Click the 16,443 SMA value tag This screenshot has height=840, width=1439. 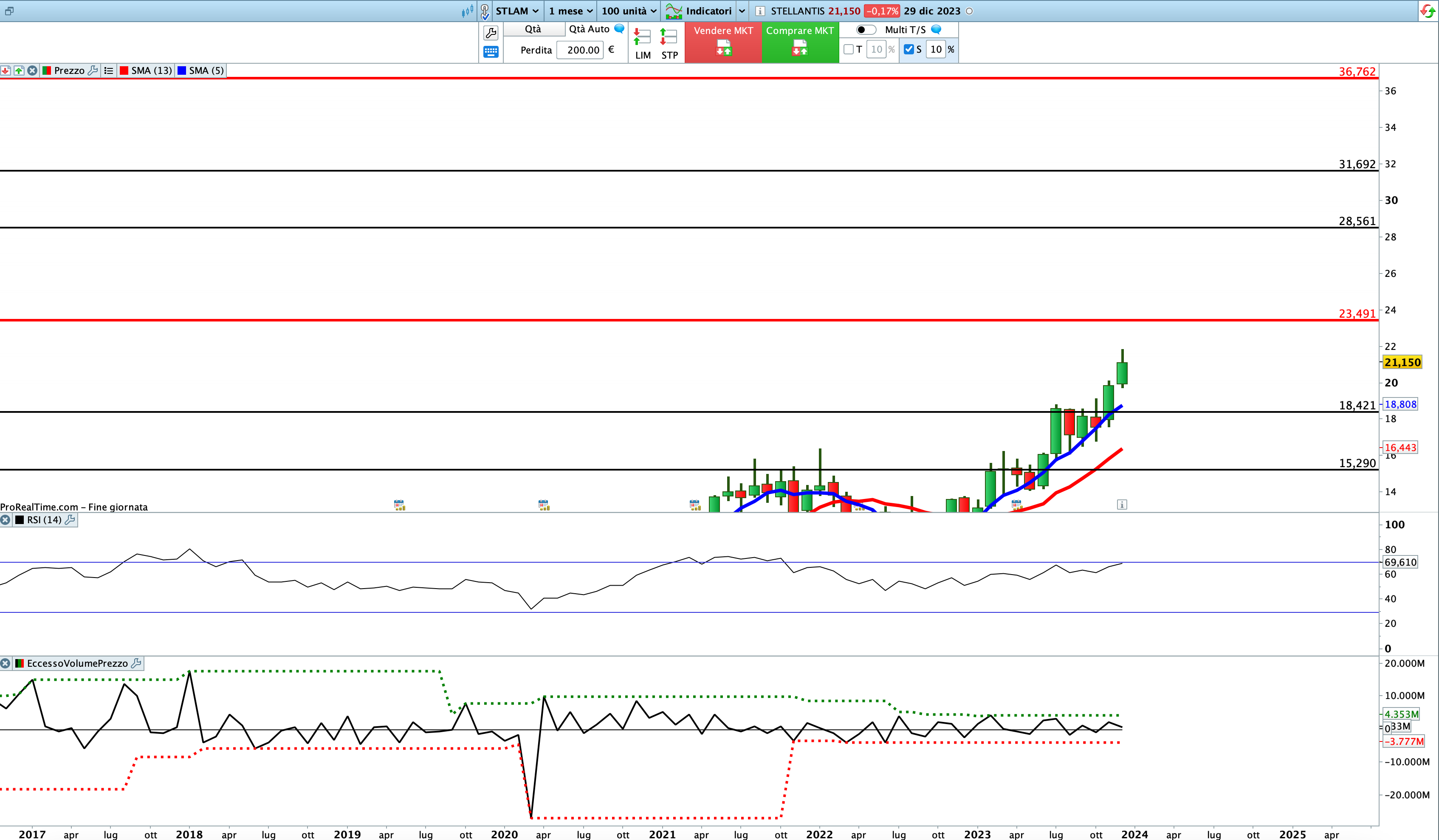point(1400,447)
